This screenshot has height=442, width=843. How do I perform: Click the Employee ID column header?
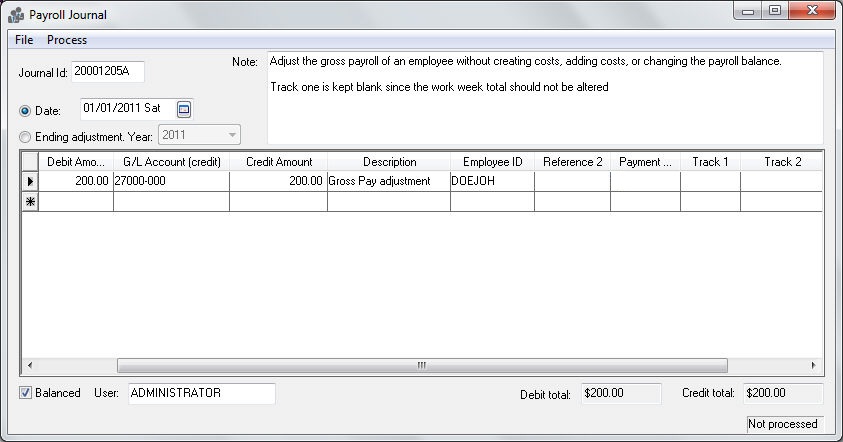click(x=492, y=161)
